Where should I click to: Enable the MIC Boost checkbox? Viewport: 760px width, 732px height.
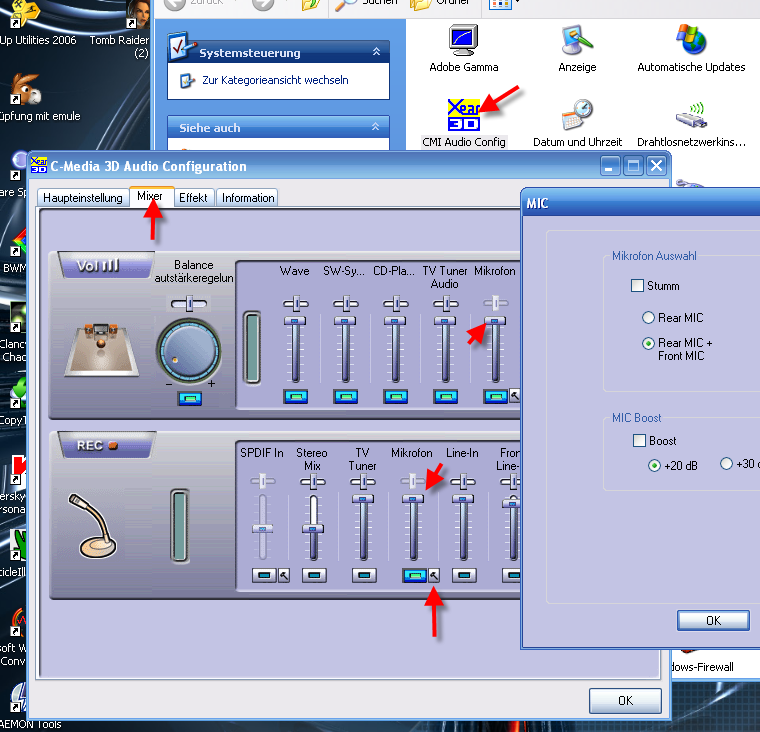tap(640, 441)
